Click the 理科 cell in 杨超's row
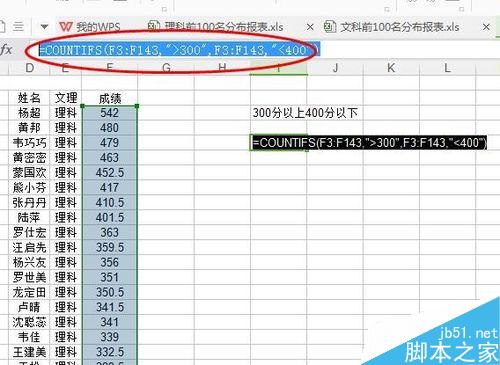The height and width of the screenshot is (365, 500). pos(66,113)
